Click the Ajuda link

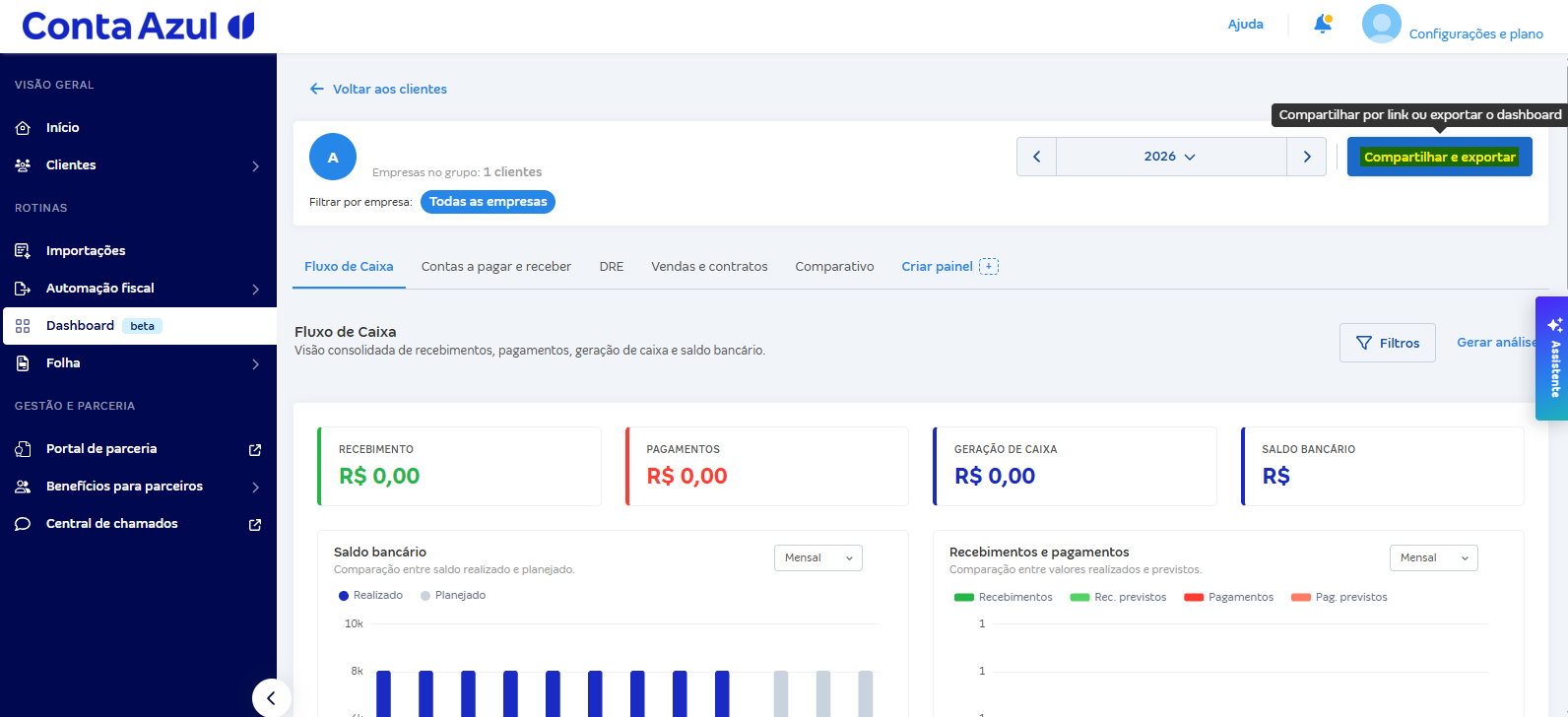pyautogui.click(x=1245, y=25)
